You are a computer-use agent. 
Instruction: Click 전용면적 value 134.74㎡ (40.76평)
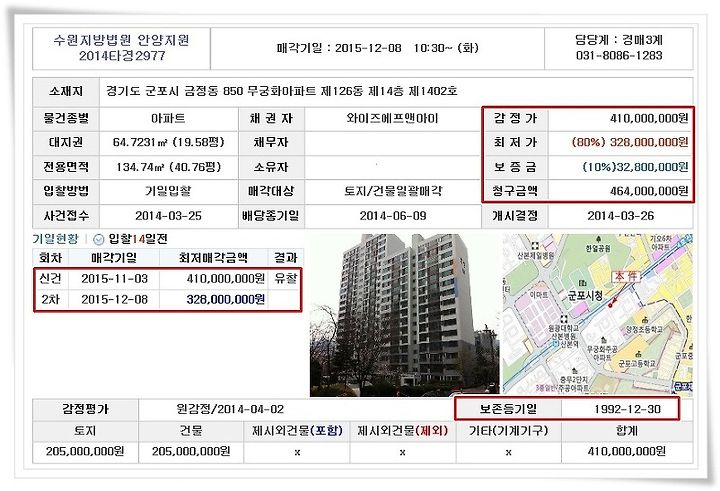point(168,167)
